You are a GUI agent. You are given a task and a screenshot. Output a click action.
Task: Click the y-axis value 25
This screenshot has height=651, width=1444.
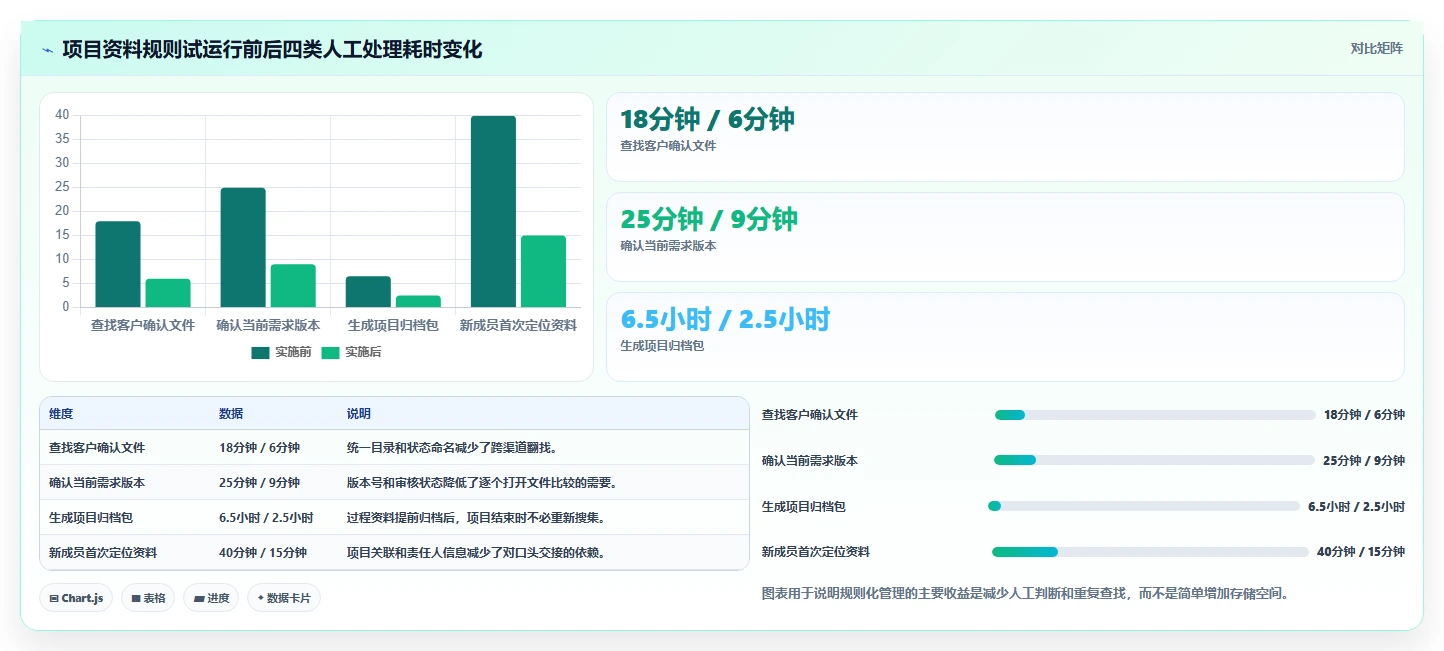coord(62,187)
